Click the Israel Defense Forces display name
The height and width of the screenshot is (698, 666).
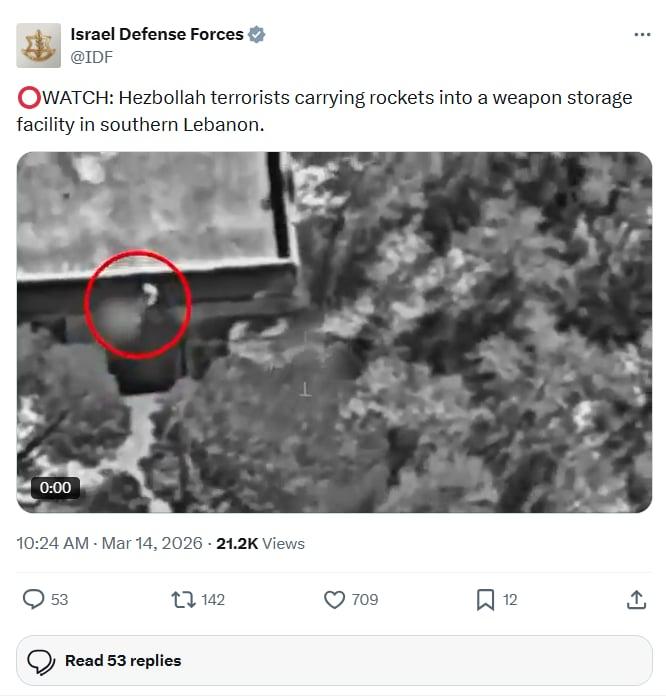pyautogui.click(x=157, y=35)
